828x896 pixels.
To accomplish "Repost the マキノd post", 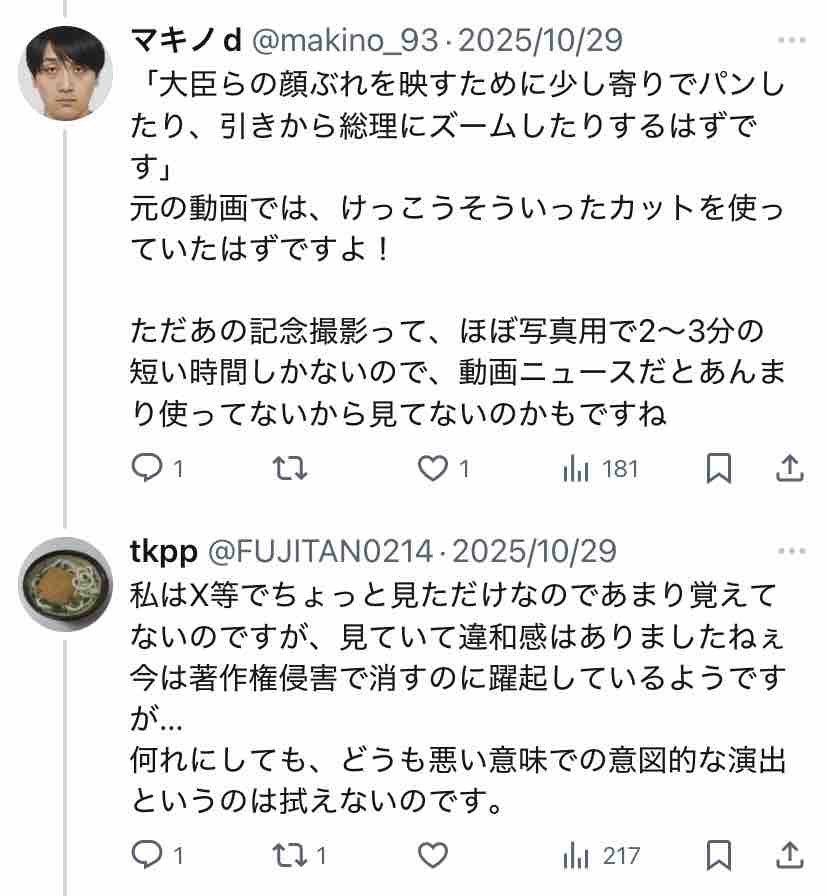I will click(x=290, y=468).
